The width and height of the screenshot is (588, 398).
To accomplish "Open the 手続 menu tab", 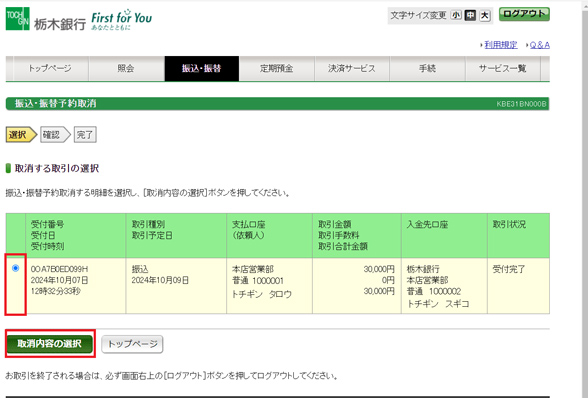I will (x=428, y=69).
